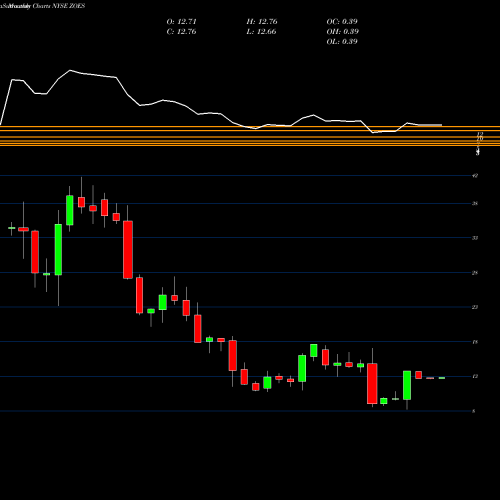500x500 pixels.
Task: Click the 'OH: 0.39' value
Action: [x=343, y=32]
